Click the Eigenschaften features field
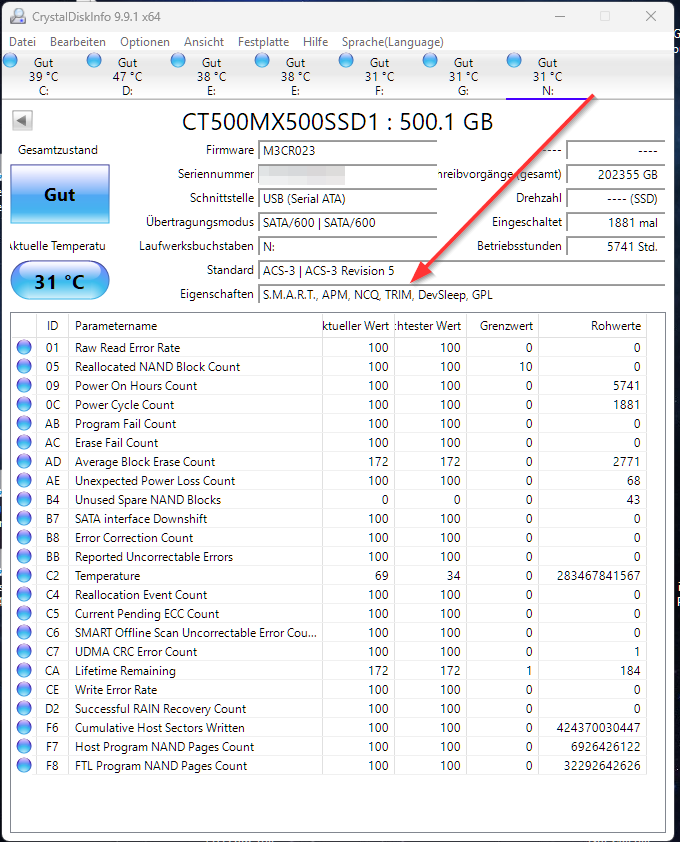The width and height of the screenshot is (680, 842). (x=461, y=295)
